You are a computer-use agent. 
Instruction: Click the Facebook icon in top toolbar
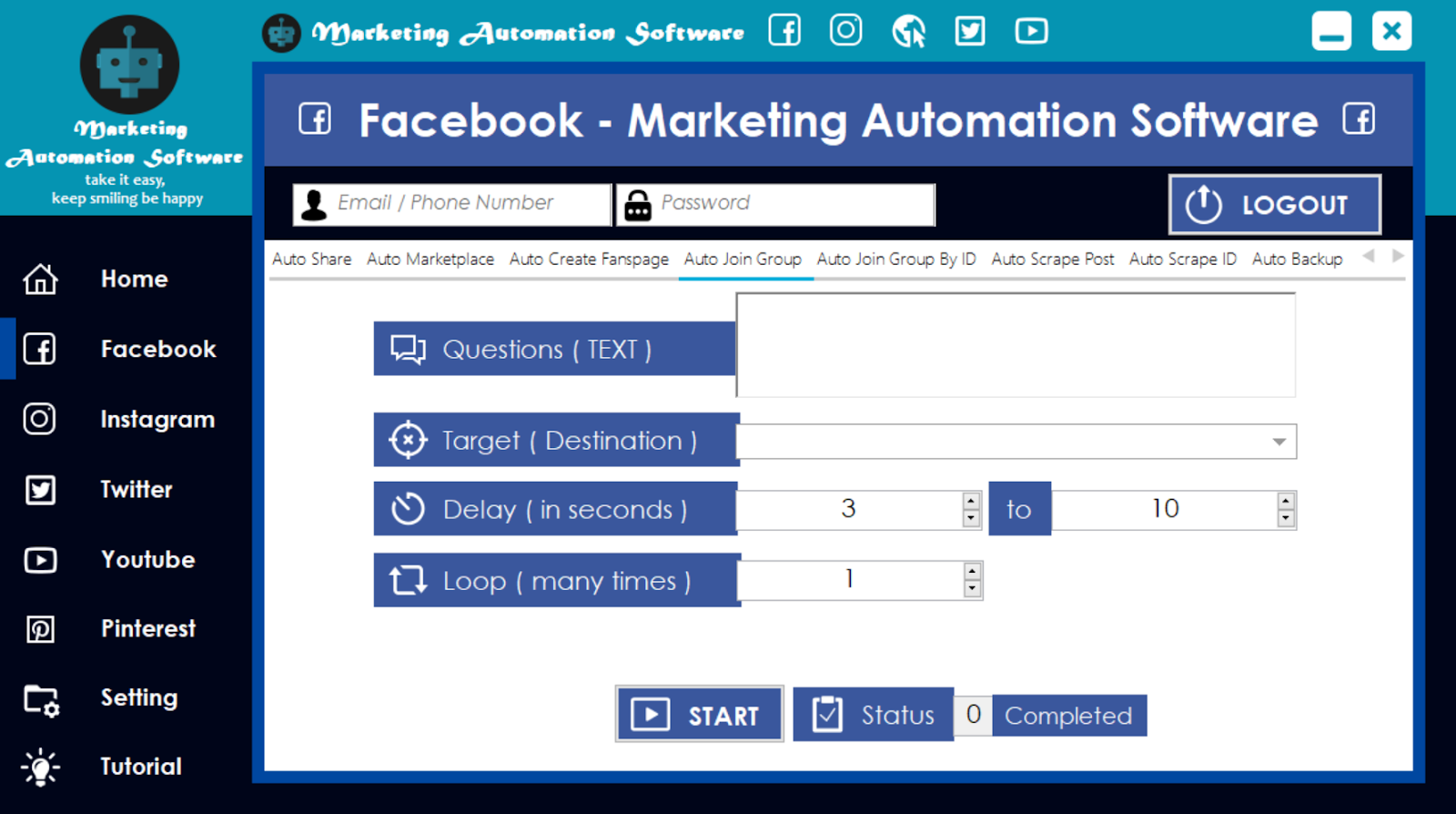[x=784, y=31]
